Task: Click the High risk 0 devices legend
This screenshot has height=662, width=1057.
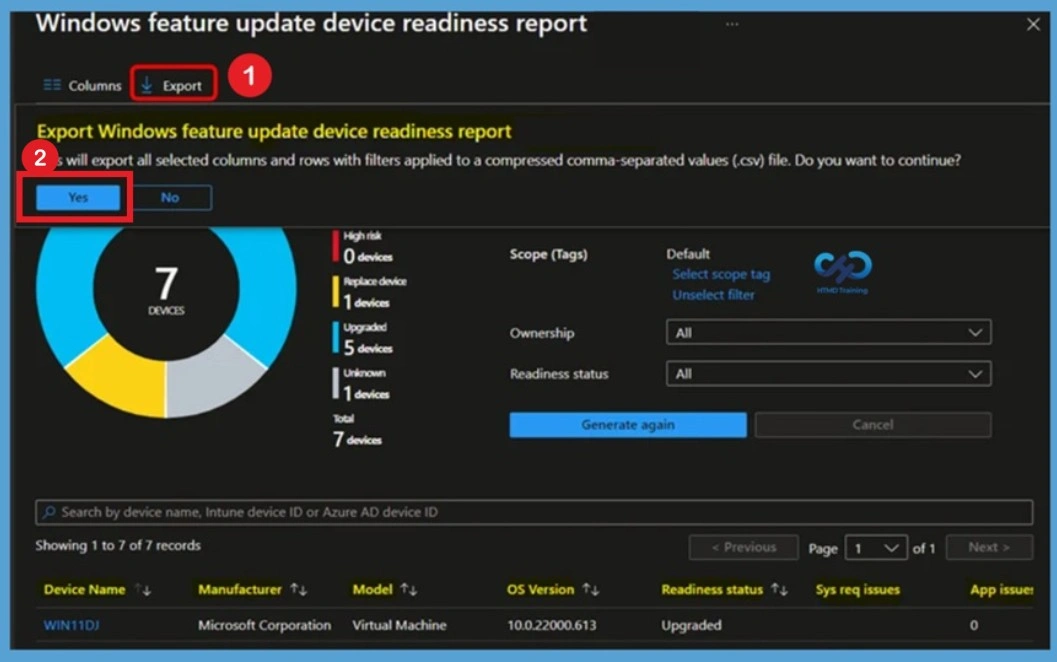Action: pyautogui.click(x=364, y=247)
